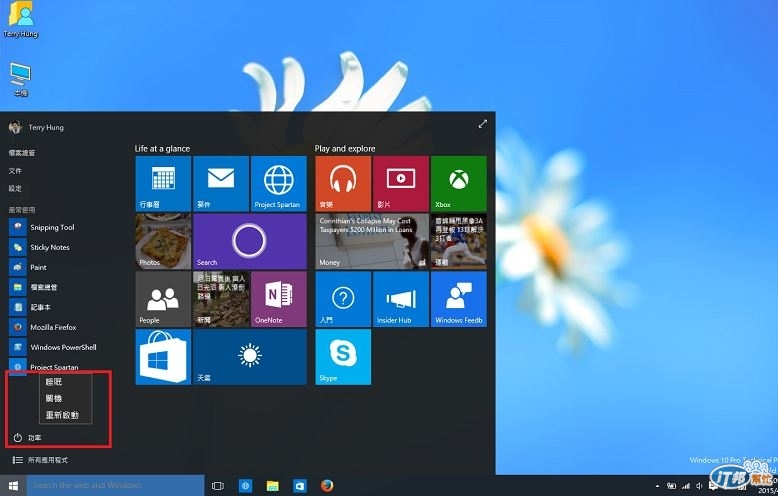This screenshot has height=496, width=778.
Task: Click the Life at a glance group title
Action: click(162, 148)
